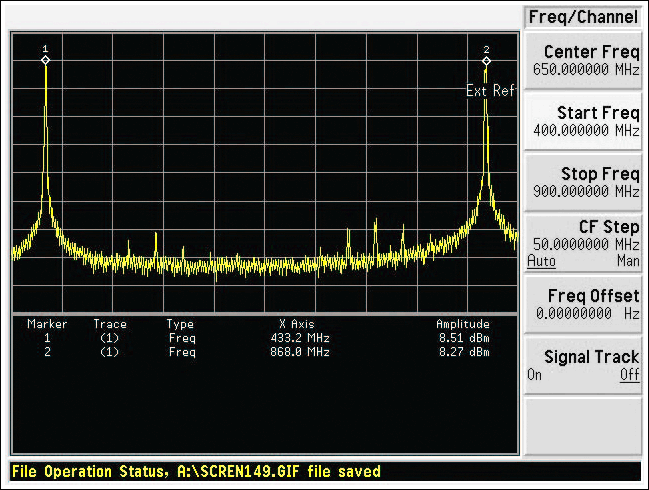Click the marker 2 diamond at the peak
Image resolution: width=649 pixels, height=490 pixels.
[486, 61]
